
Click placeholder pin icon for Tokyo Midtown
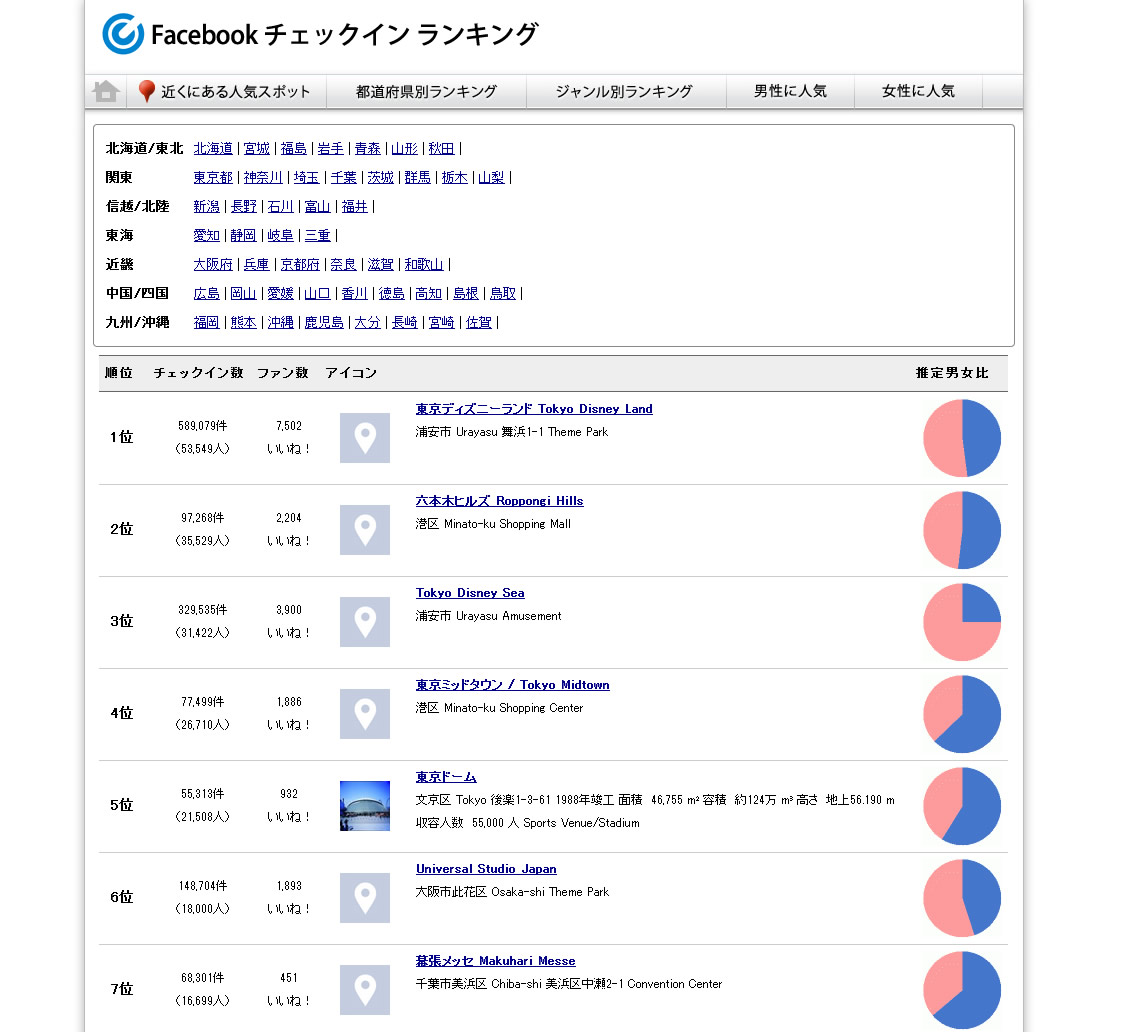pos(365,713)
